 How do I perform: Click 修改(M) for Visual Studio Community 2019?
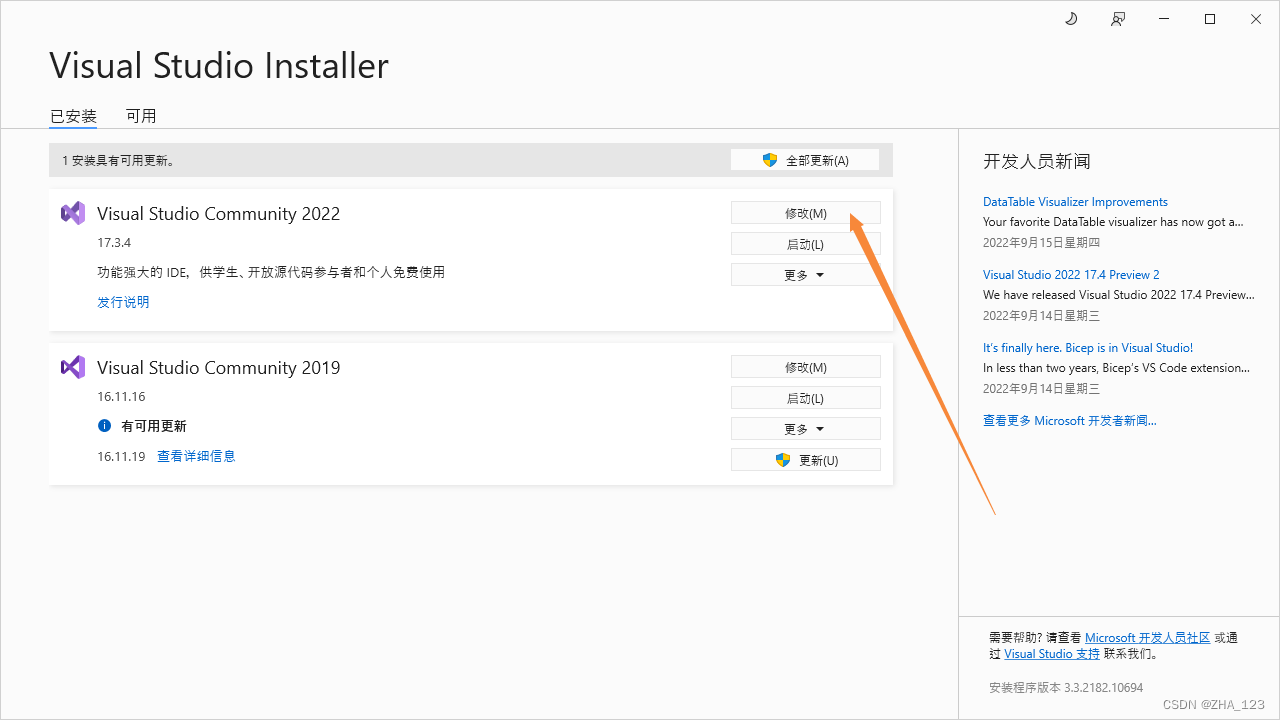pyautogui.click(x=806, y=367)
